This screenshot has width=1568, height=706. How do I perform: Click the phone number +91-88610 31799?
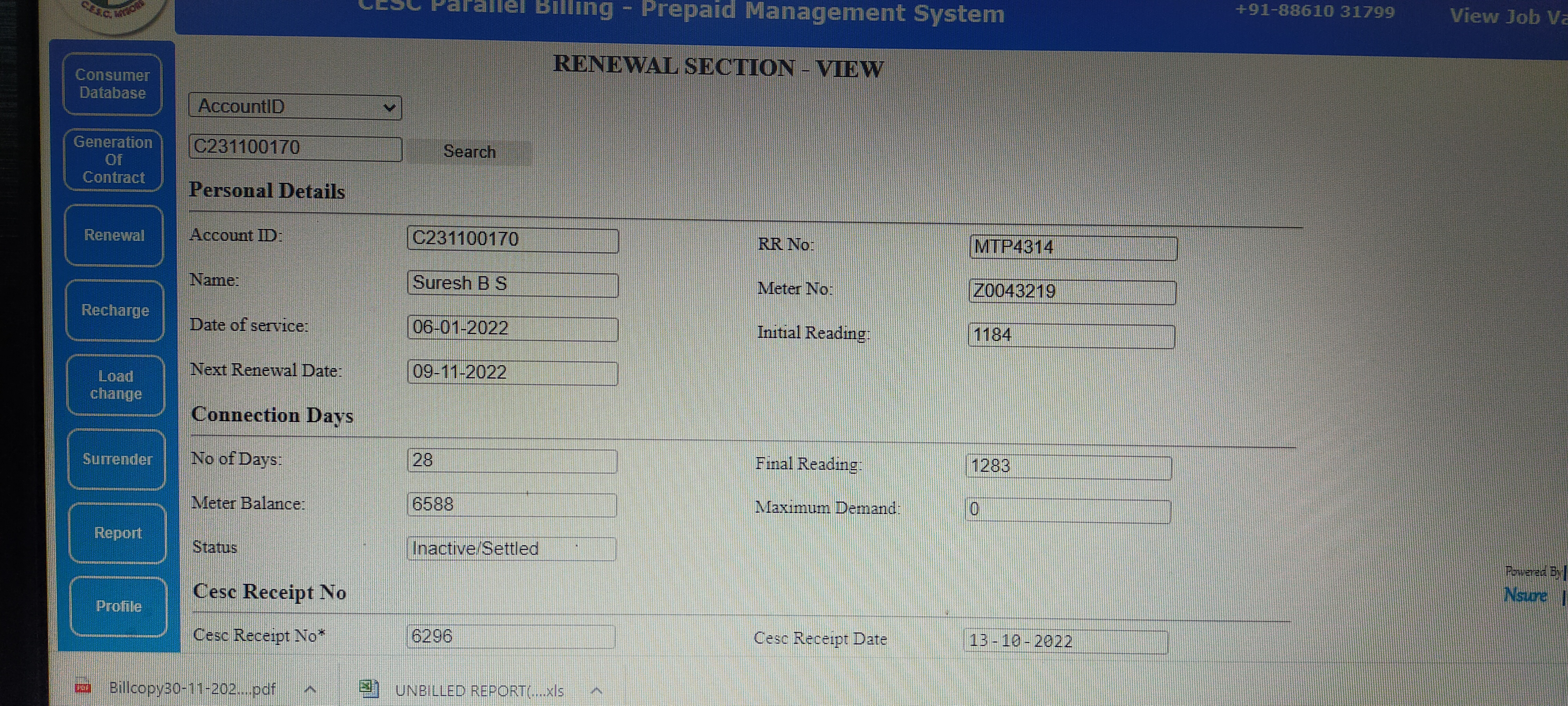pos(1314,11)
